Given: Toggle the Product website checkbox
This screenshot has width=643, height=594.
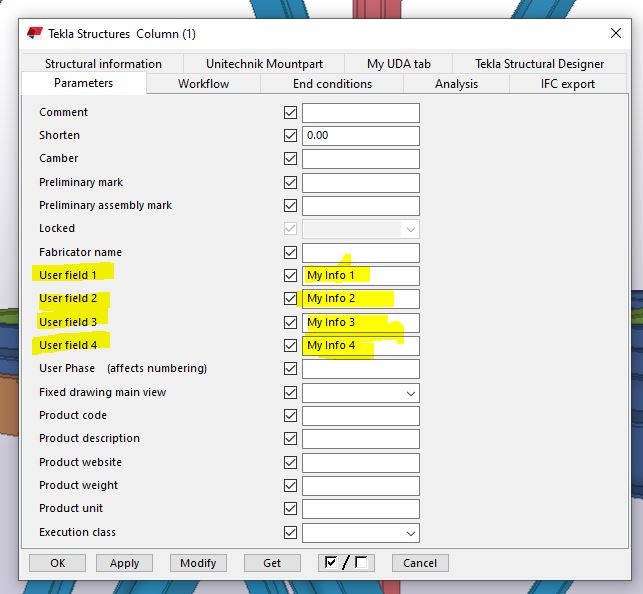Looking at the screenshot, I should [x=290, y=462].
